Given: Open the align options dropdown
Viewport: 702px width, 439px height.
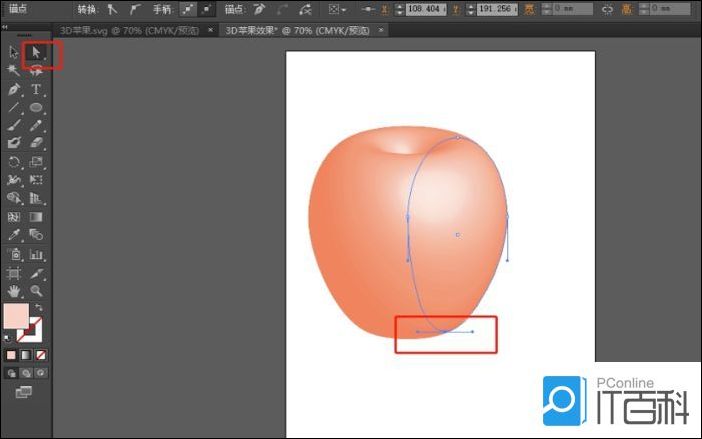Looking at the screenshot, I should [x=338, y=9].
